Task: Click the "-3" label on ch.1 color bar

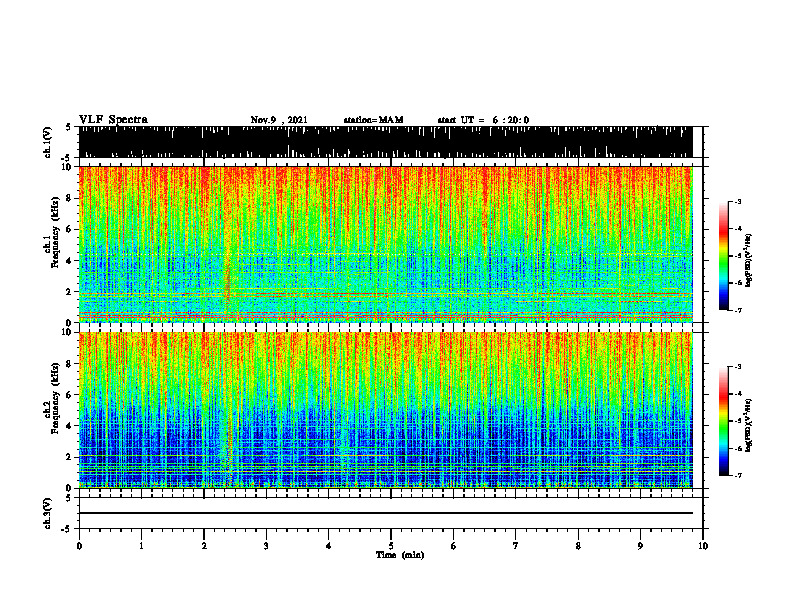Action: coord(738,201)
